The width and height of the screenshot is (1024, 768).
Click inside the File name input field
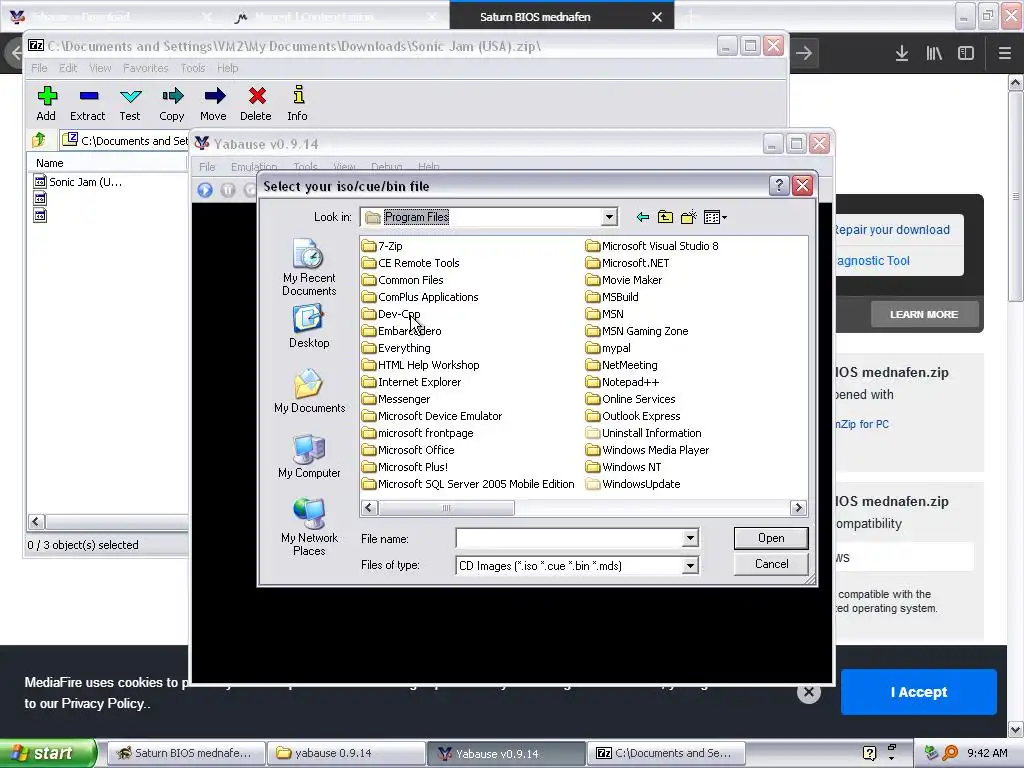pos(569,538)
